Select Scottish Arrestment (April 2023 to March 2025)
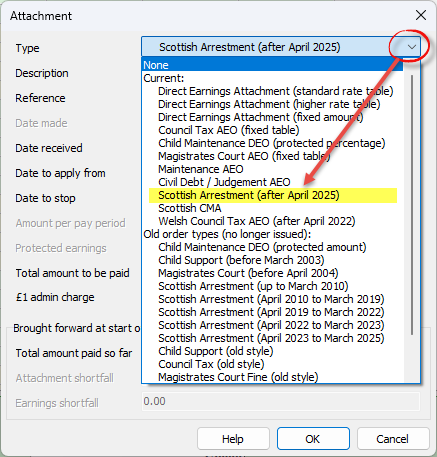Viewport: 437px width, 457px height. (271, 338)
